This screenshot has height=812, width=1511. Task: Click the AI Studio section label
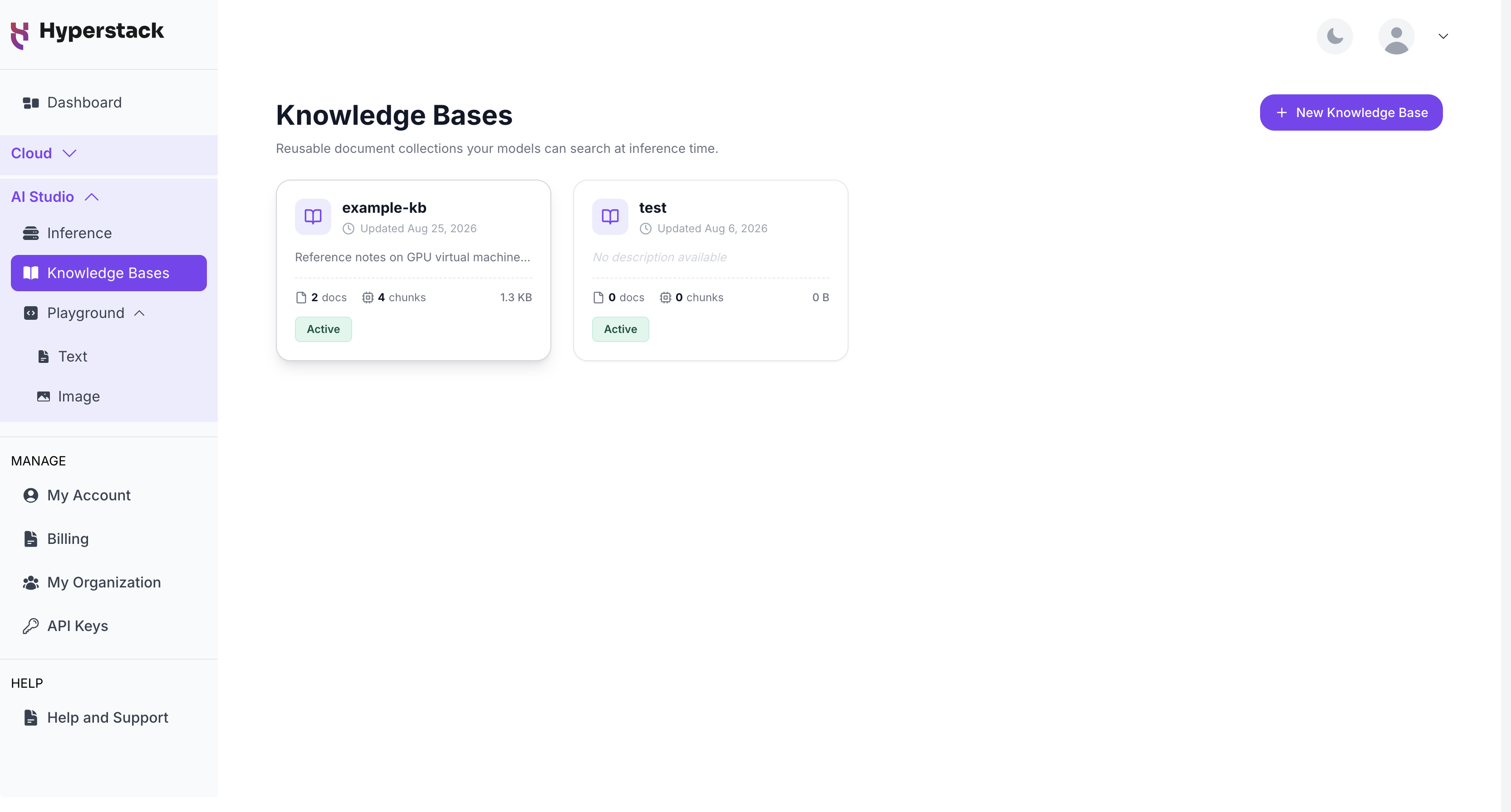42,197
